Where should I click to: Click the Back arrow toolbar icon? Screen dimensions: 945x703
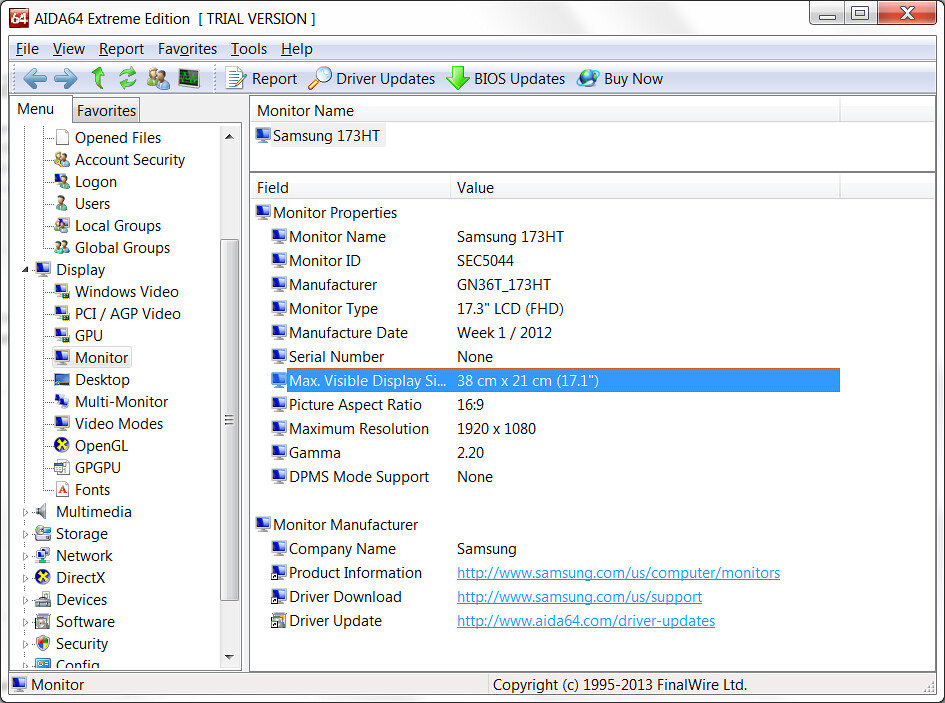[x=35, y=78]
